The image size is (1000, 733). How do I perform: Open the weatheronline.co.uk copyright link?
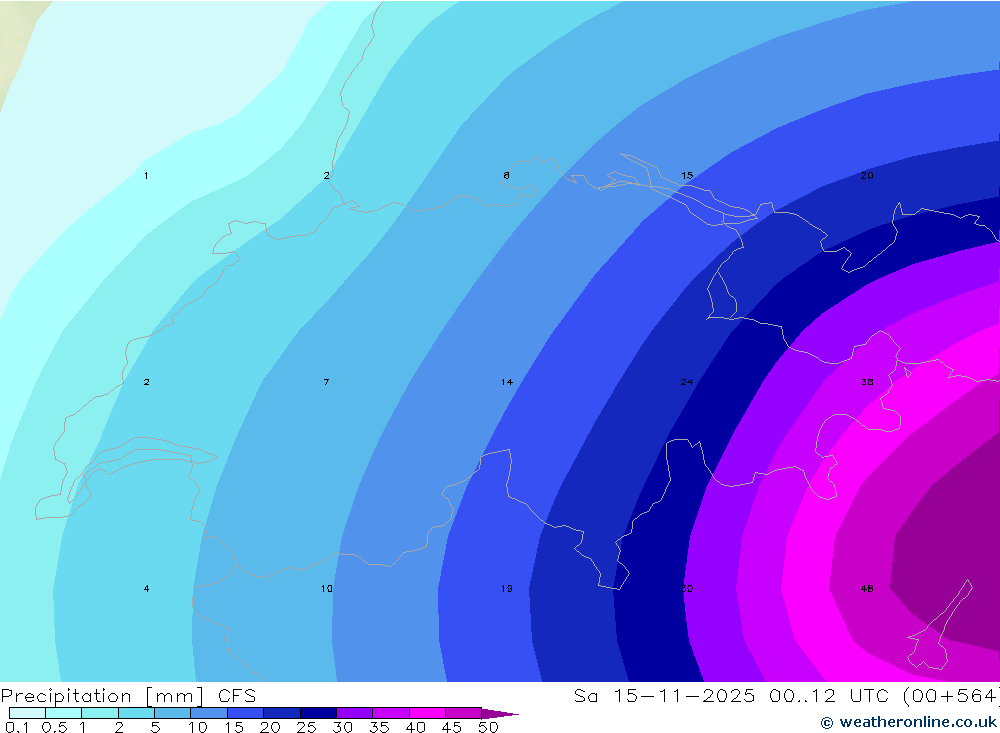coord(908,722)
